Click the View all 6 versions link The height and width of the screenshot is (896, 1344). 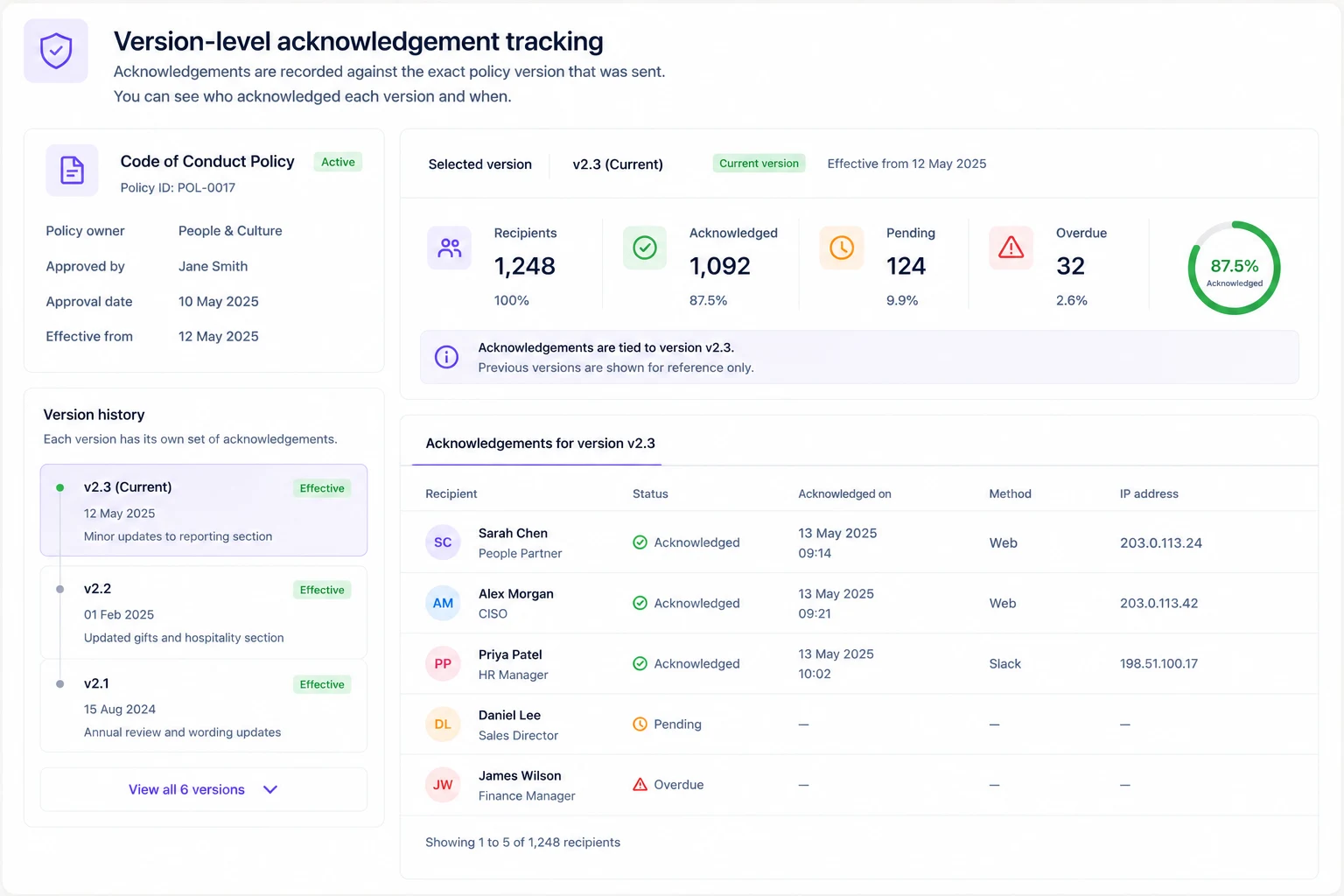[x=186, y=789]
